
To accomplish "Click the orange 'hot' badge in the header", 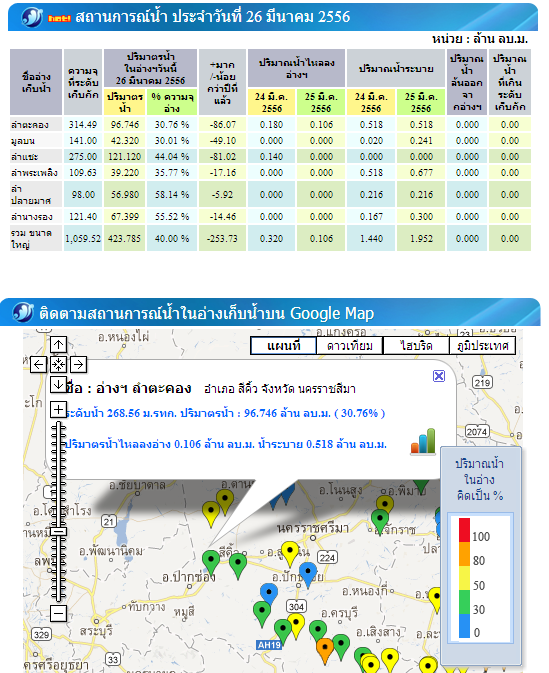I will click(59, 18).
